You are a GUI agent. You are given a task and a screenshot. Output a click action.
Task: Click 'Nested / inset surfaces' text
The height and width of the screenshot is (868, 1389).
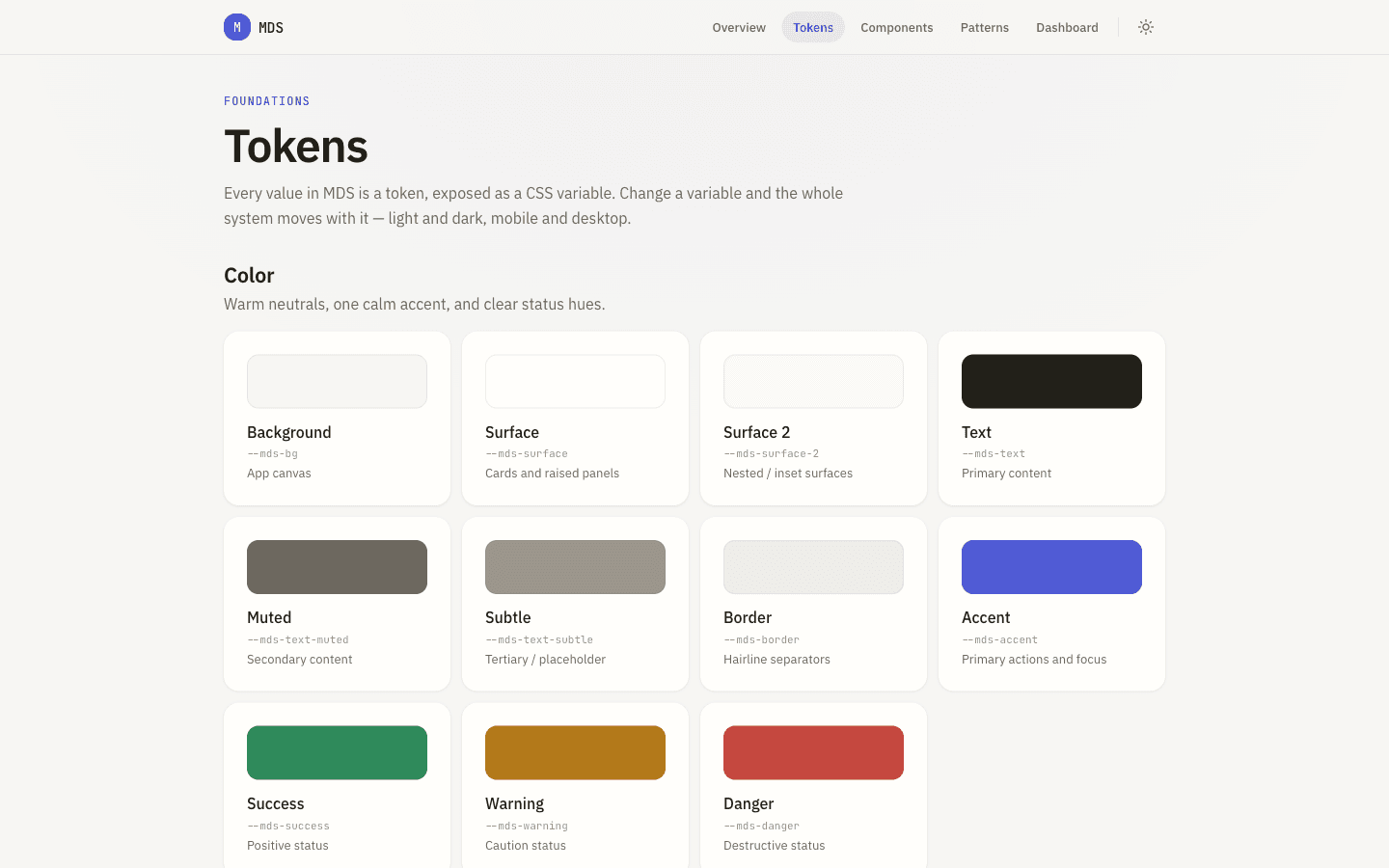point(788,474)
